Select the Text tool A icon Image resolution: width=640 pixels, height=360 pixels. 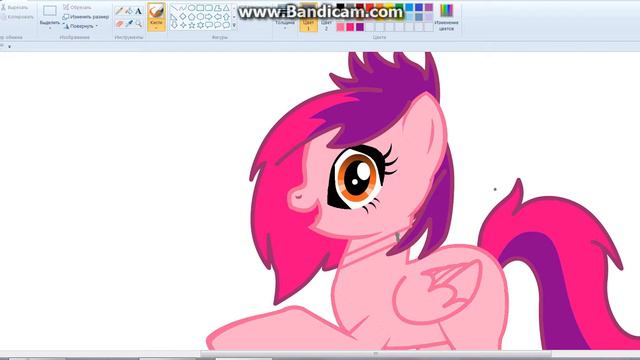tap(138, 11)
